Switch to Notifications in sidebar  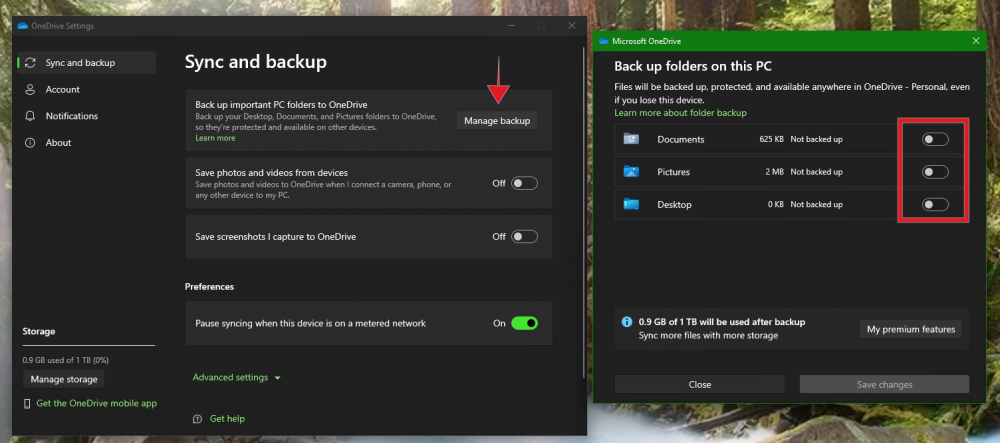pyautogui.click(x=71, y=116)
